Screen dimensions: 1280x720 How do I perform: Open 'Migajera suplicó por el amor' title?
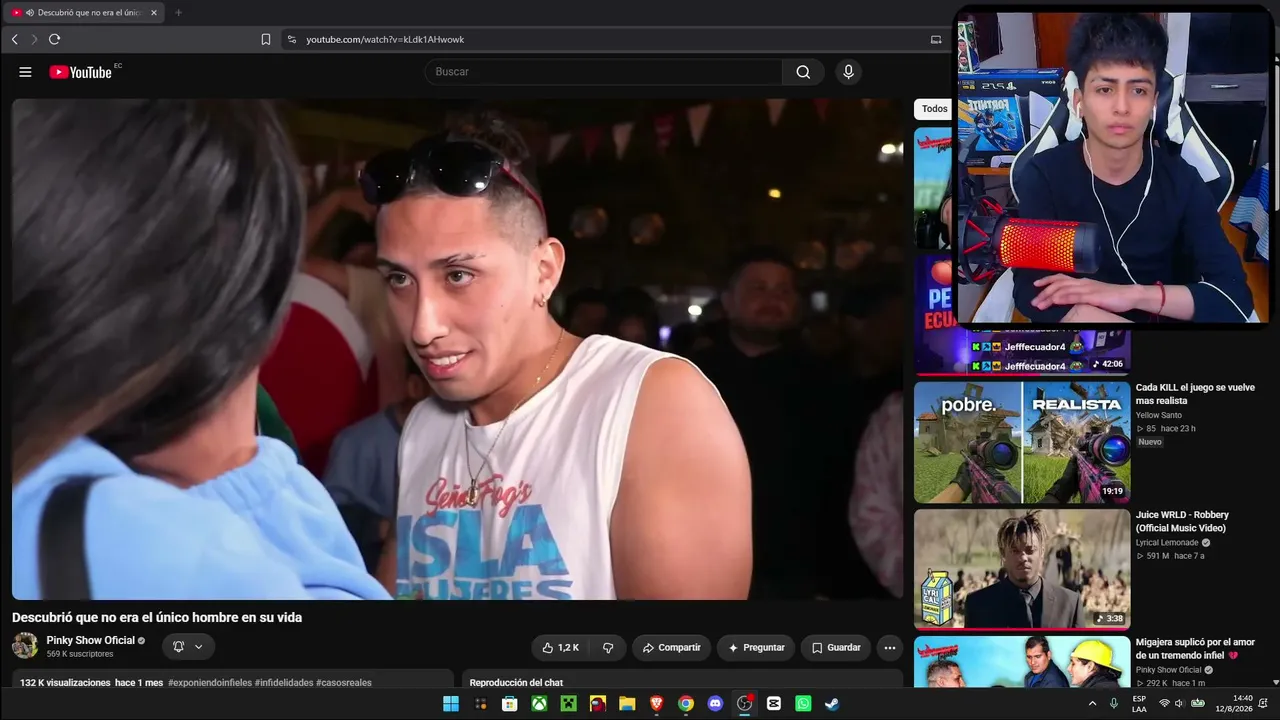click(1195, 649)
